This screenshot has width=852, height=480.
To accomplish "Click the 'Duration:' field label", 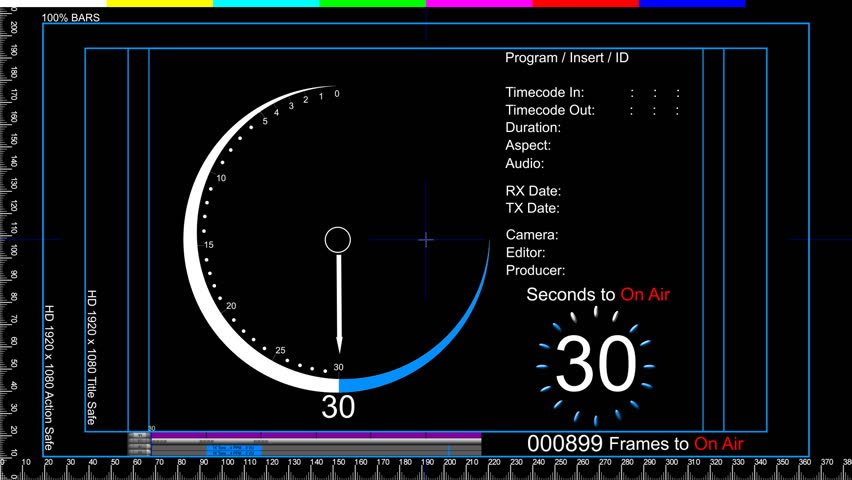I will [x=533, y=127].
